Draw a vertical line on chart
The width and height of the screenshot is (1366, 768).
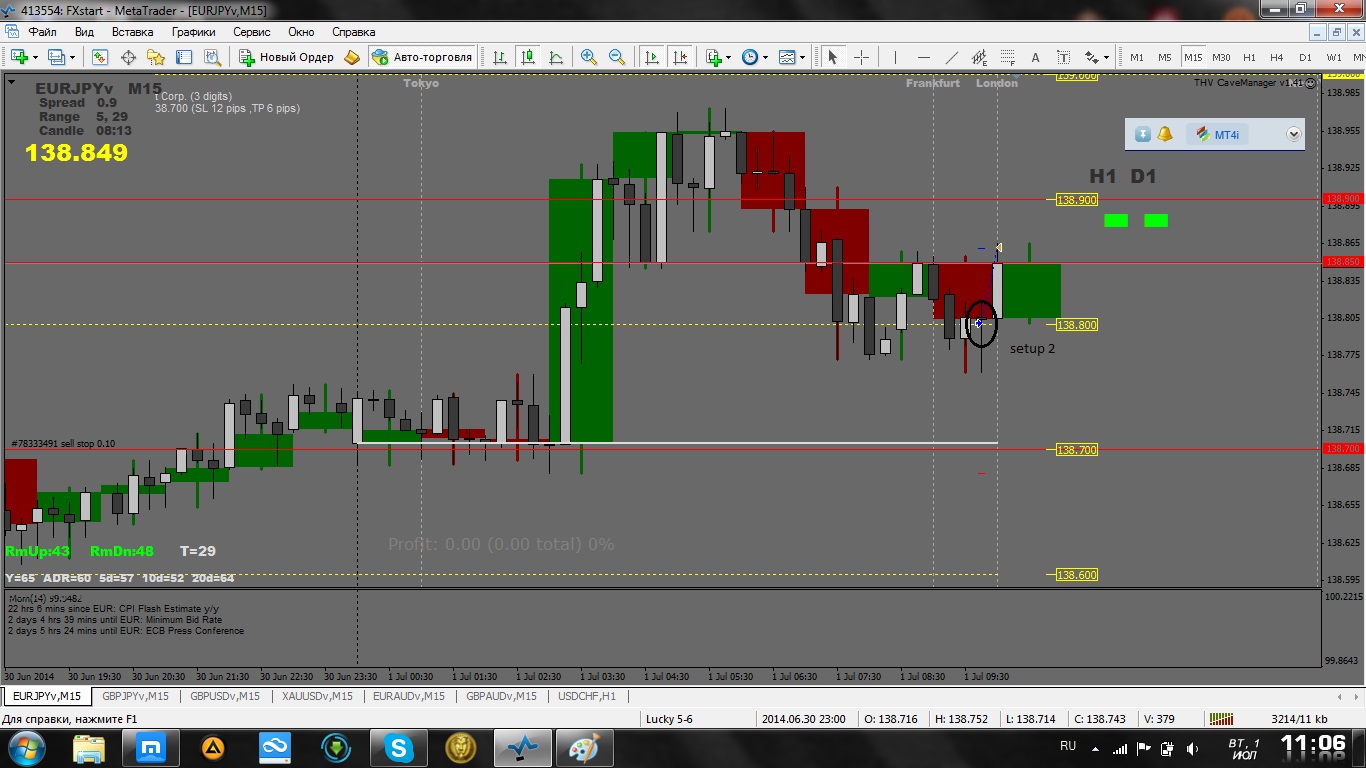tap(895, 57)
